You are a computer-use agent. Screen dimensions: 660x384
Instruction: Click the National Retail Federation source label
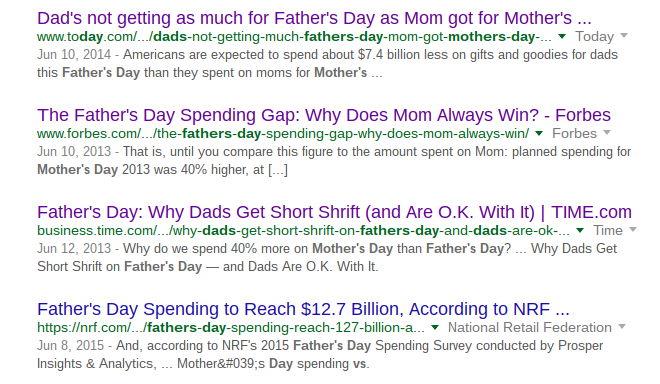click(530, 328)
